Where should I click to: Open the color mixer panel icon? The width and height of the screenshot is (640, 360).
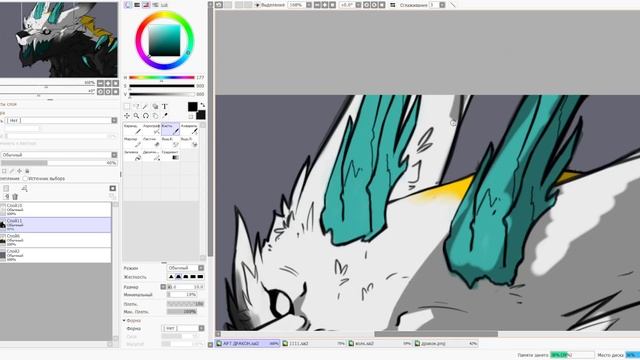pos(155,4)
